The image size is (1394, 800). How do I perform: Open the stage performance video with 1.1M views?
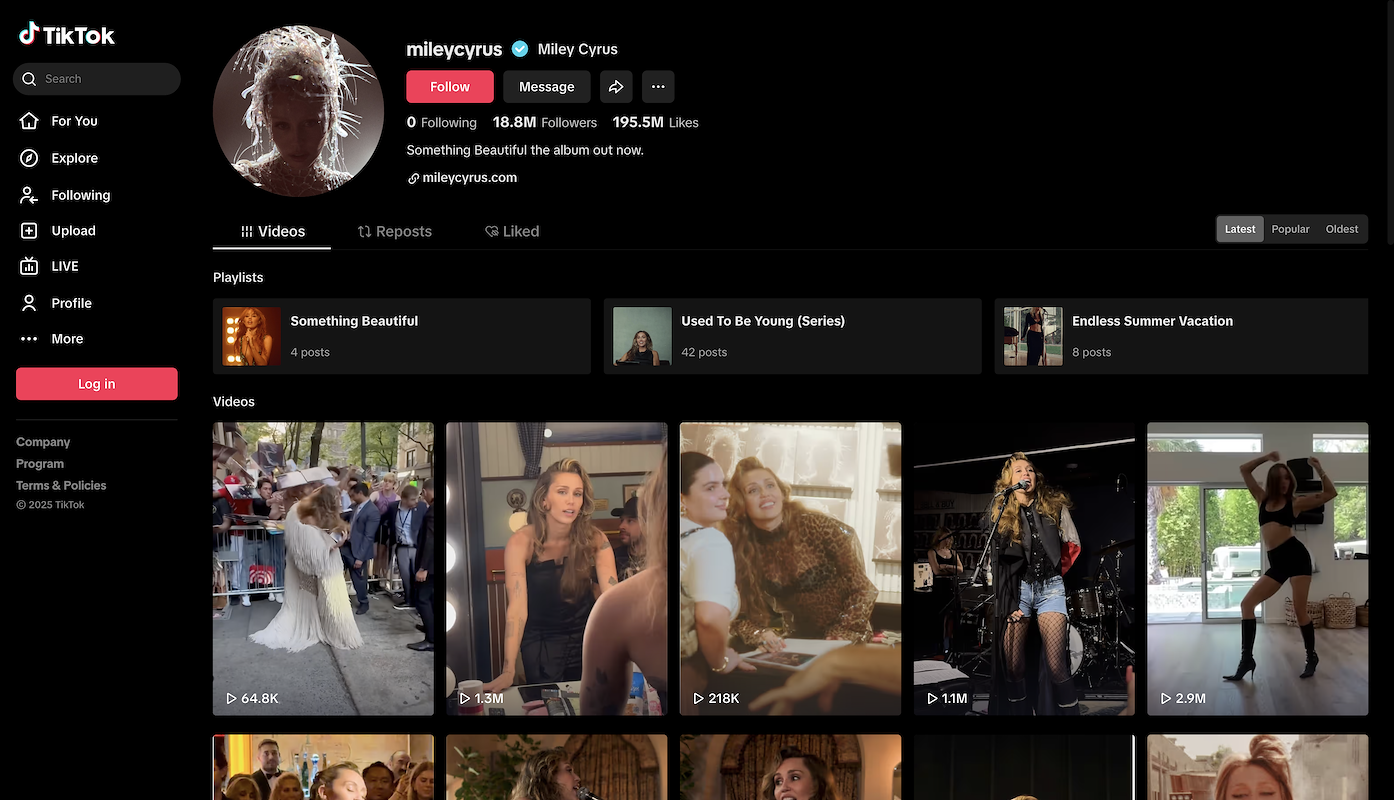coord(1024,569)
